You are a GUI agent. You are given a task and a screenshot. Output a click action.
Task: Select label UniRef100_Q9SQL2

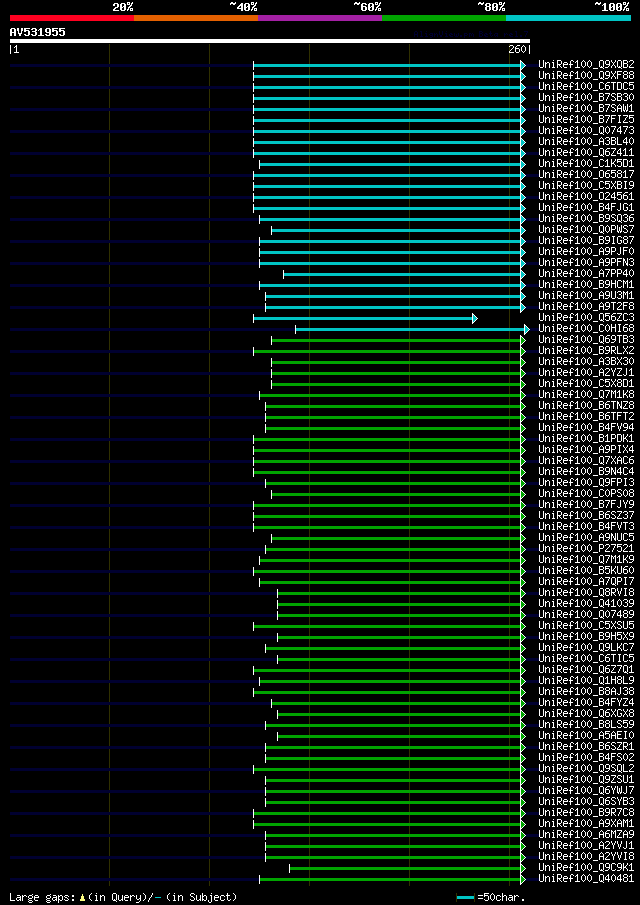(x=586, y=769)
